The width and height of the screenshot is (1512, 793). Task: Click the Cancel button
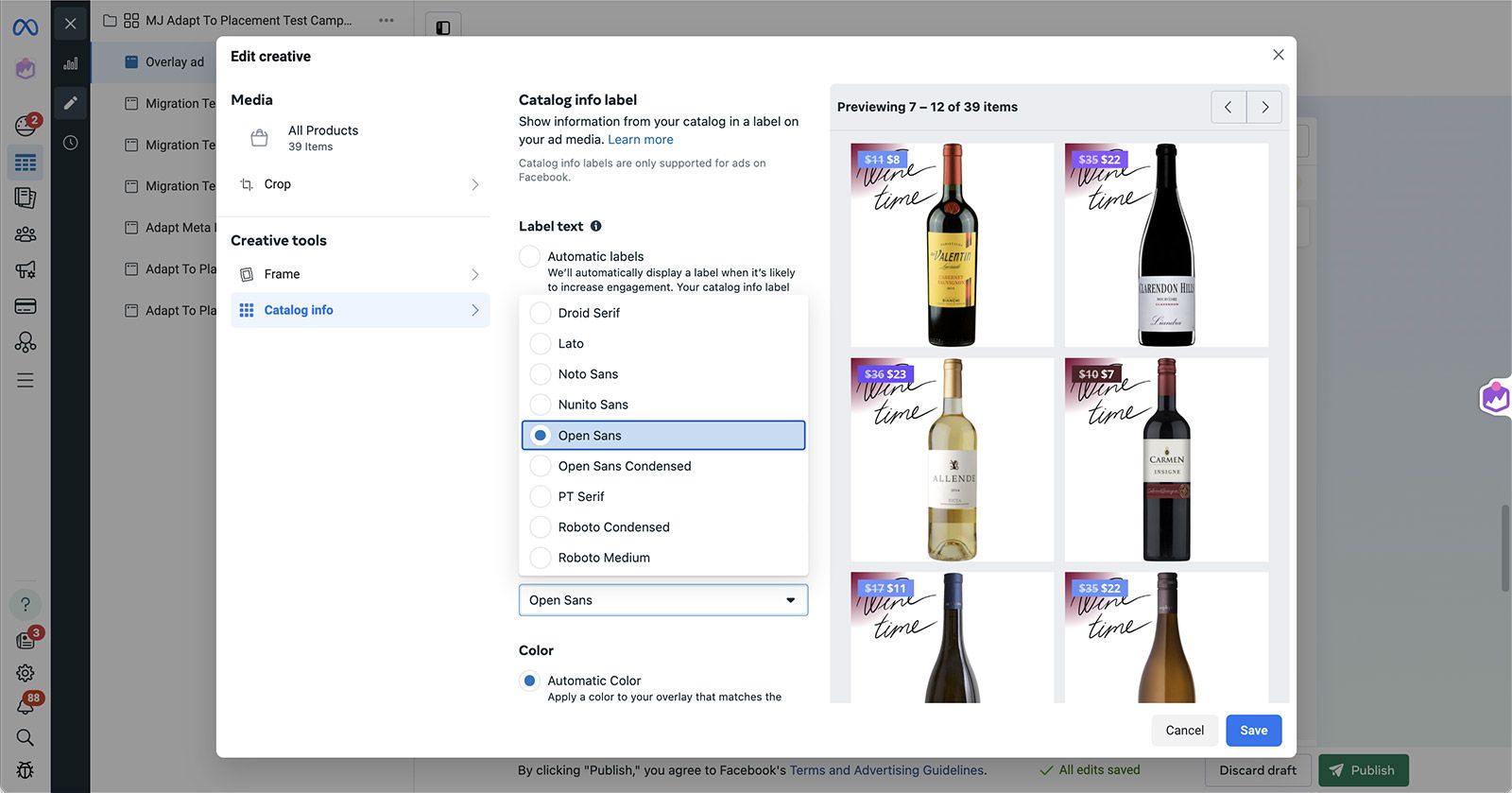coord(1185,731)
